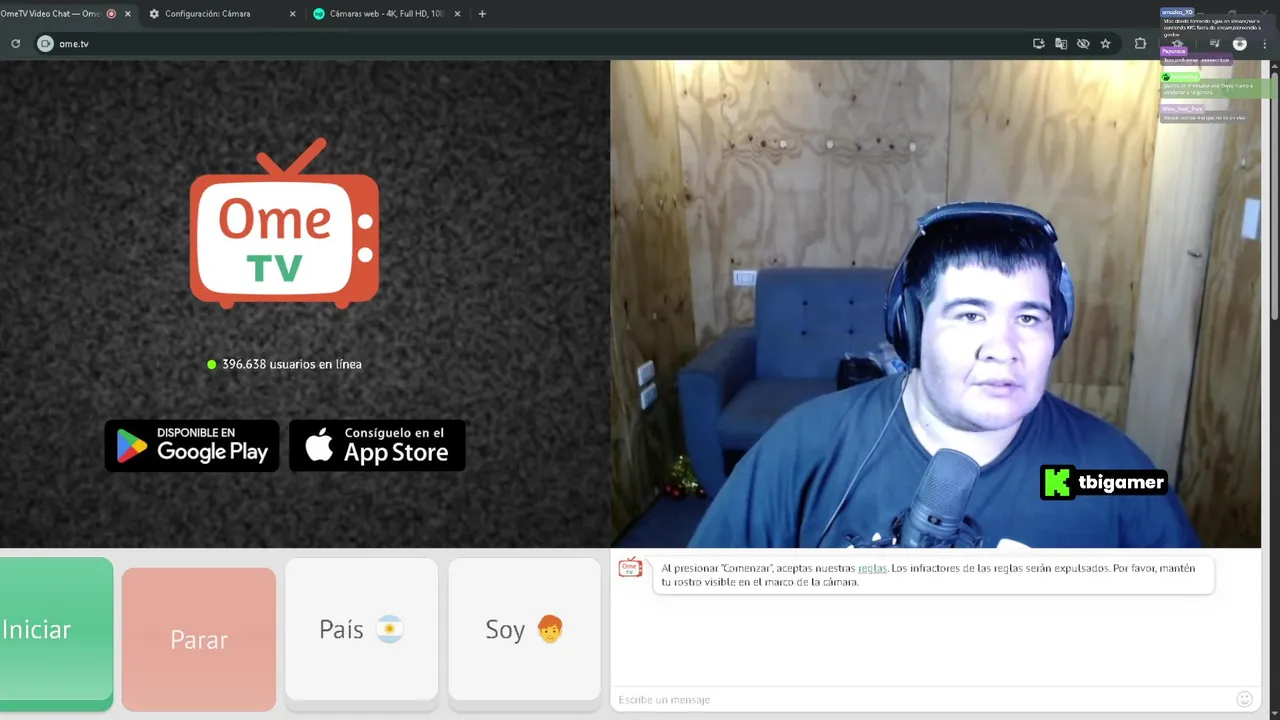Open the Cámaras web 4K tab
This screenshot has height=720, width=1280.
tap(385, 14)
